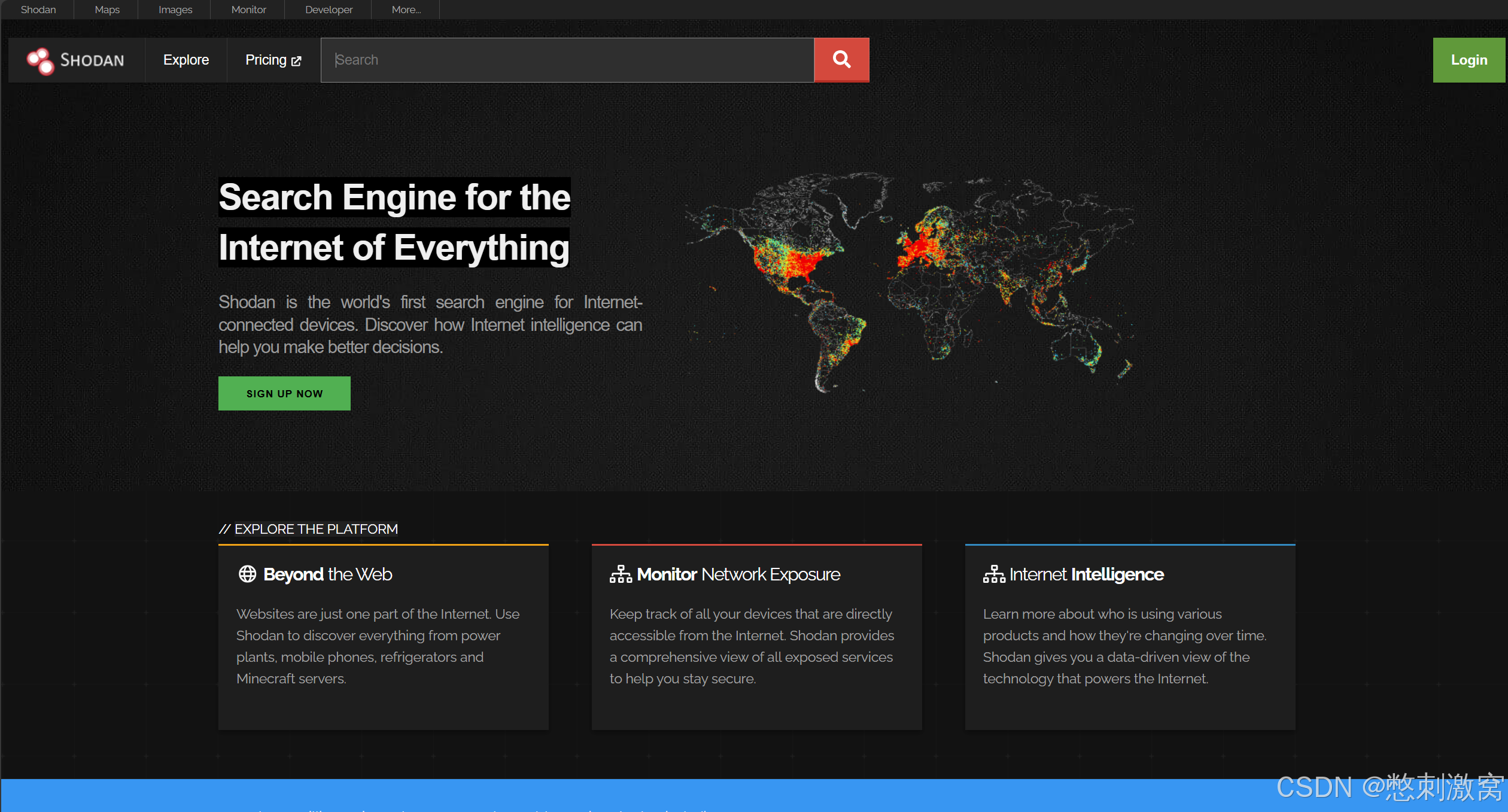Open the Developer item in top bar
Image resolution: width=1508 pixels, height=812 pixels.
tap(329, 10)
